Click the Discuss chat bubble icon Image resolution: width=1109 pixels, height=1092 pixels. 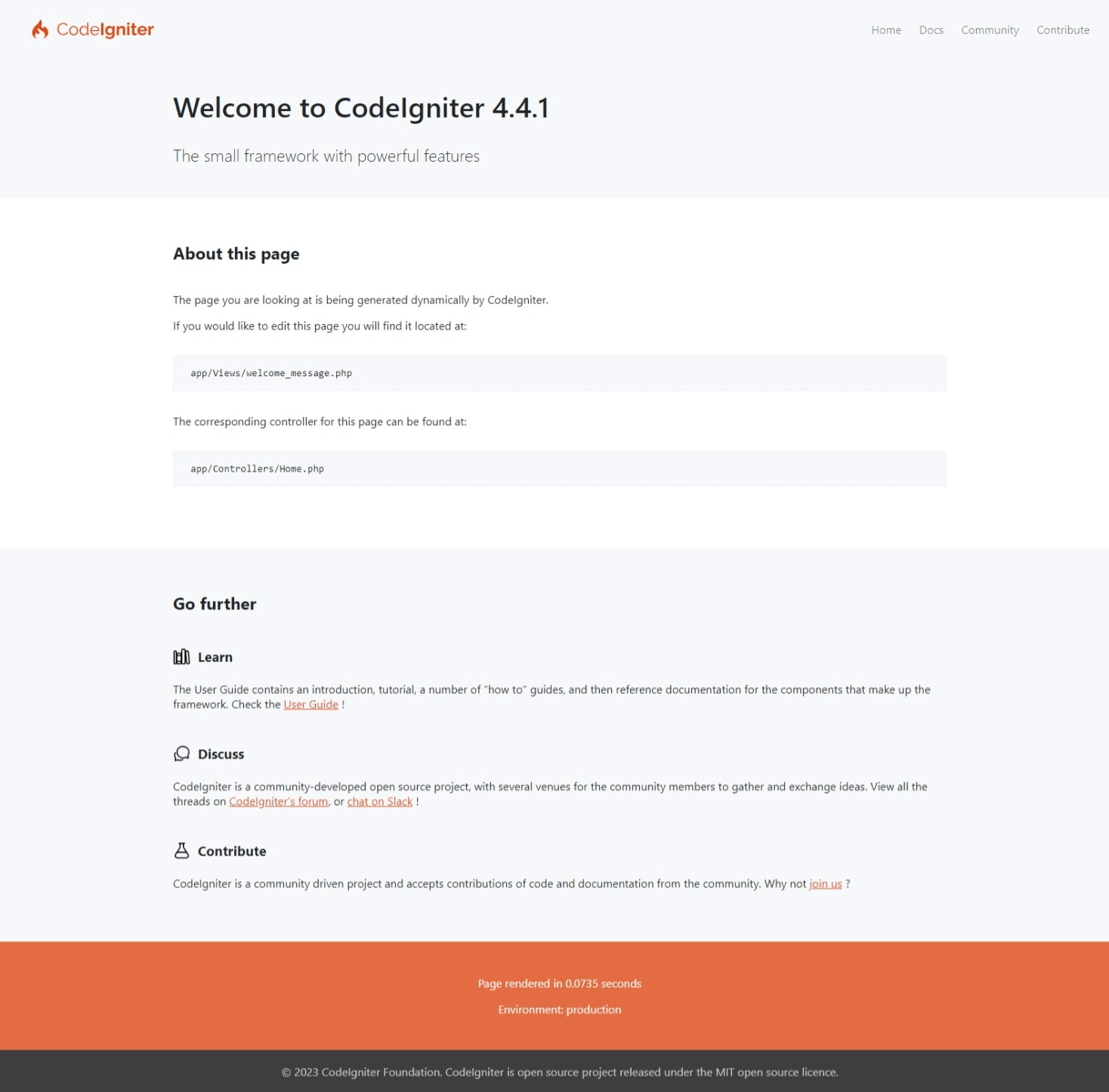[x=181, y=754]
